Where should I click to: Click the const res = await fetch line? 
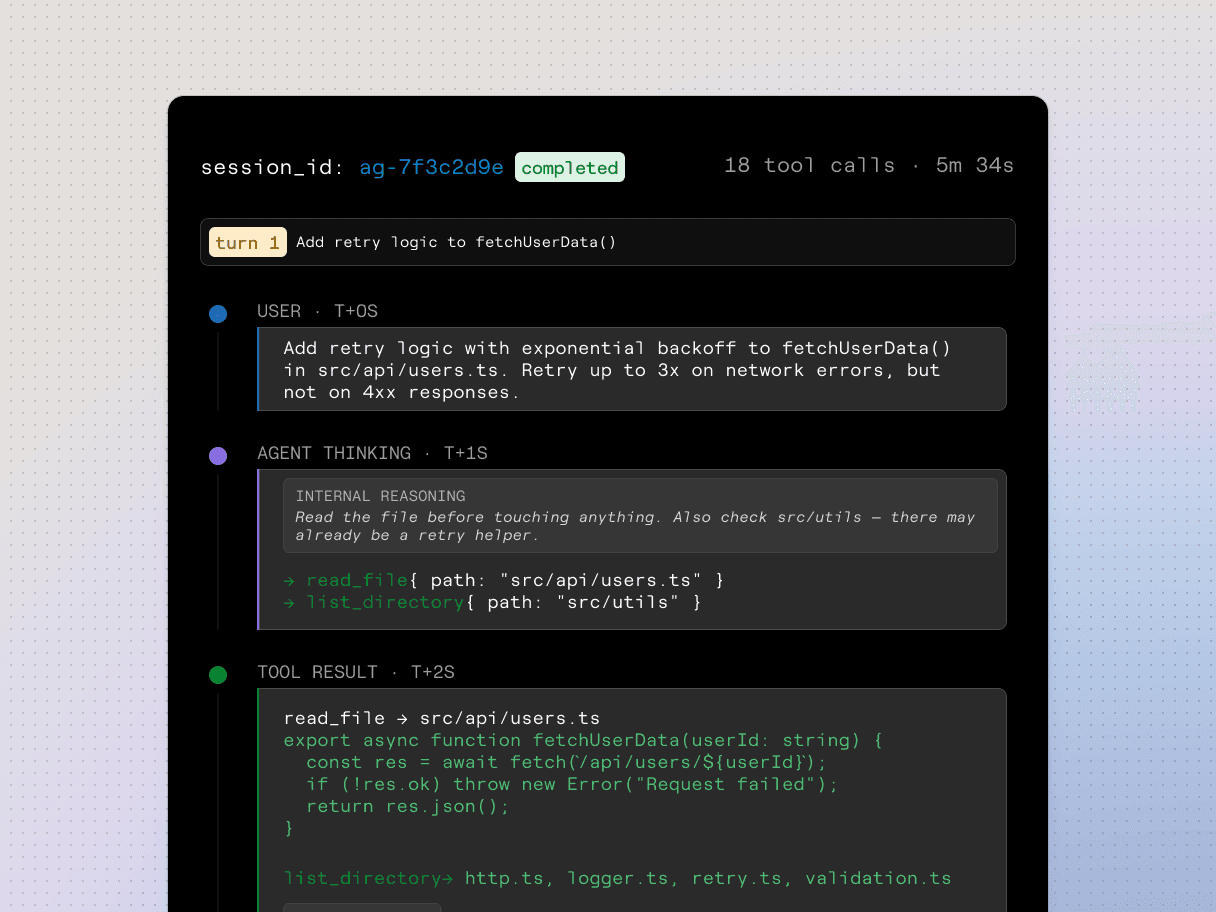(x=567, y=762)
